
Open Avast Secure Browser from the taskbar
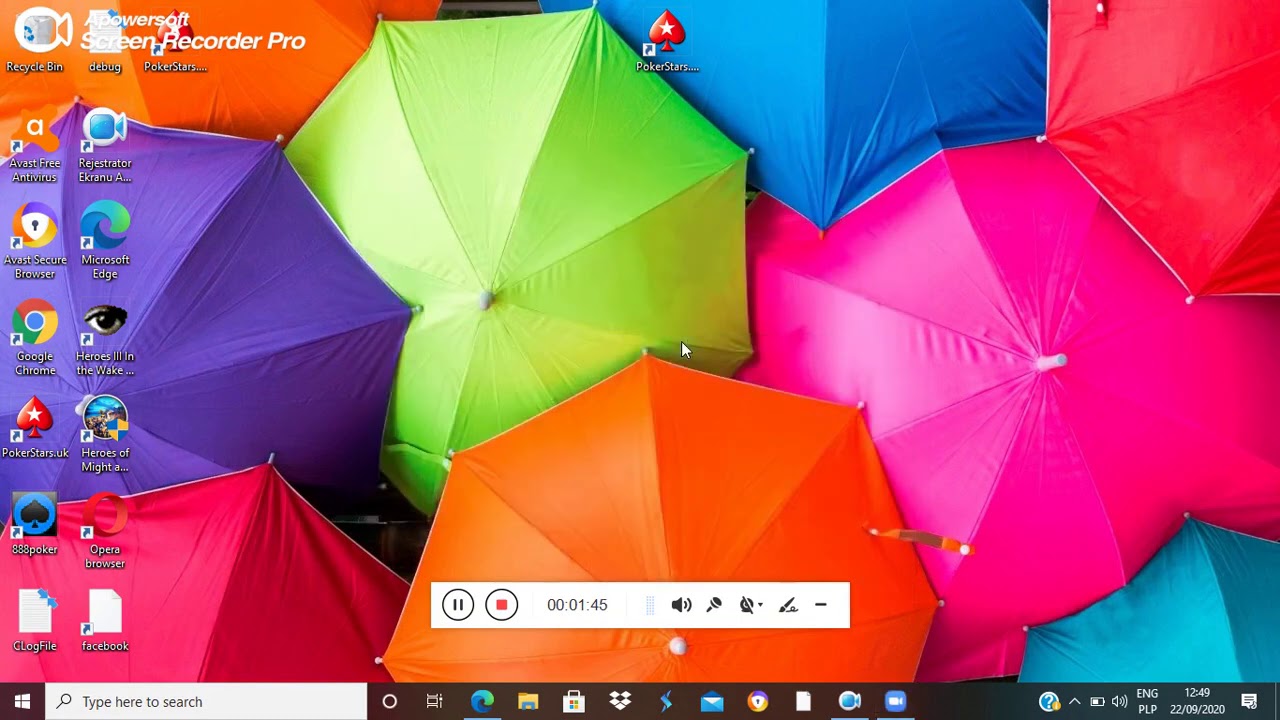(758, 702)
